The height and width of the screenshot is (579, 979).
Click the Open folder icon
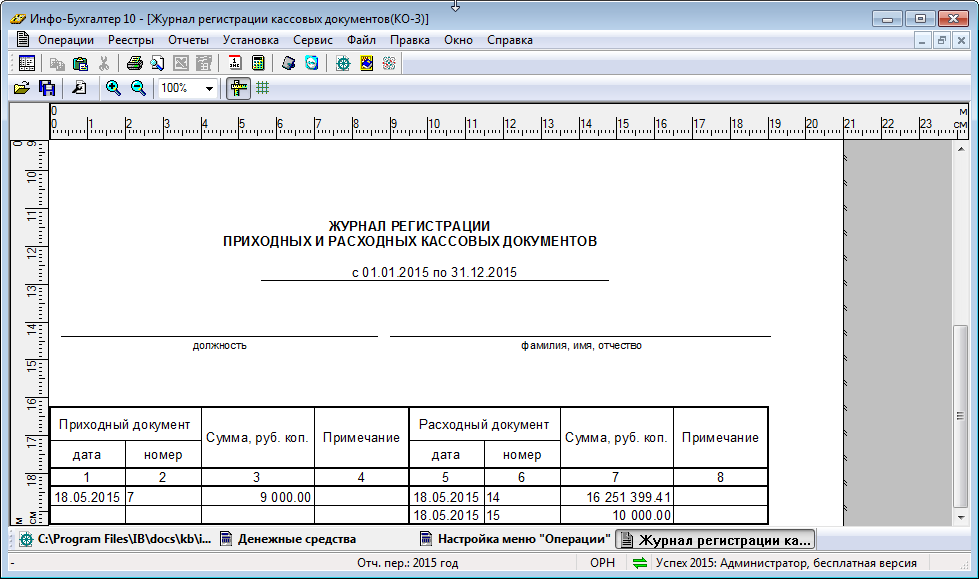(x=21, y=88)
